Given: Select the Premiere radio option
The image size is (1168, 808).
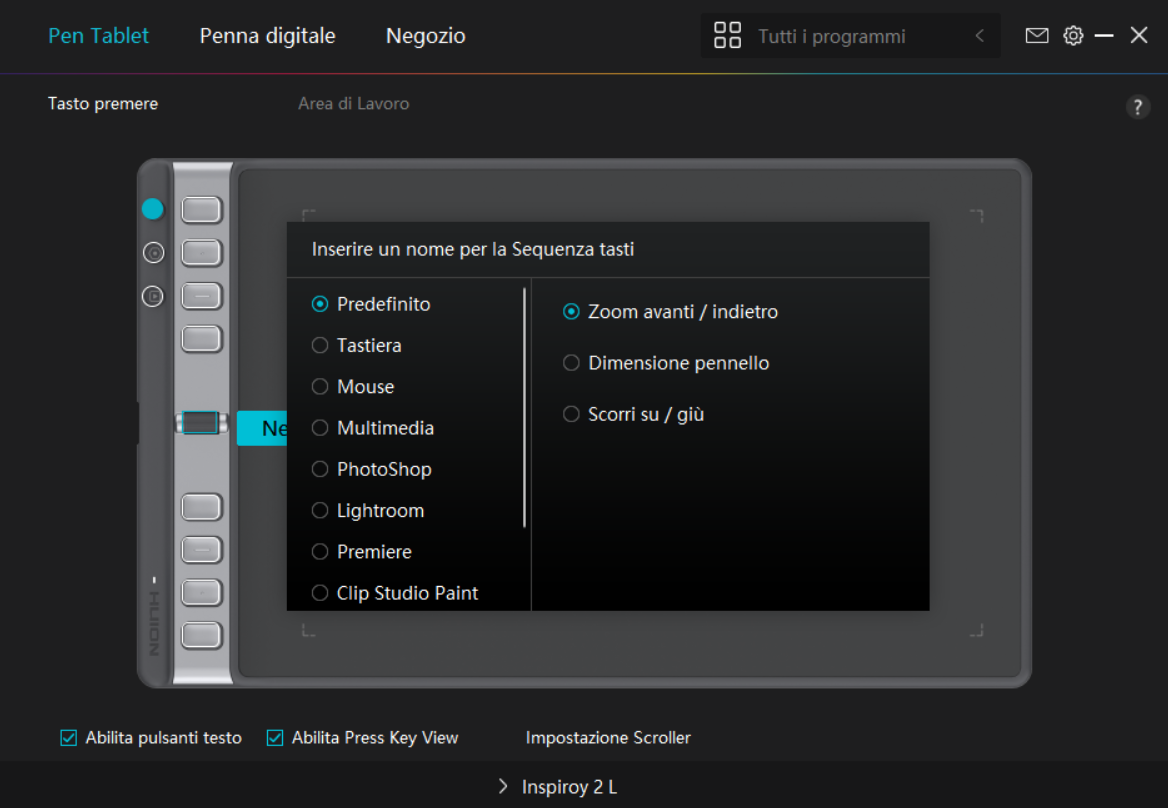Looking at the screenshot, I should [362, 552].
